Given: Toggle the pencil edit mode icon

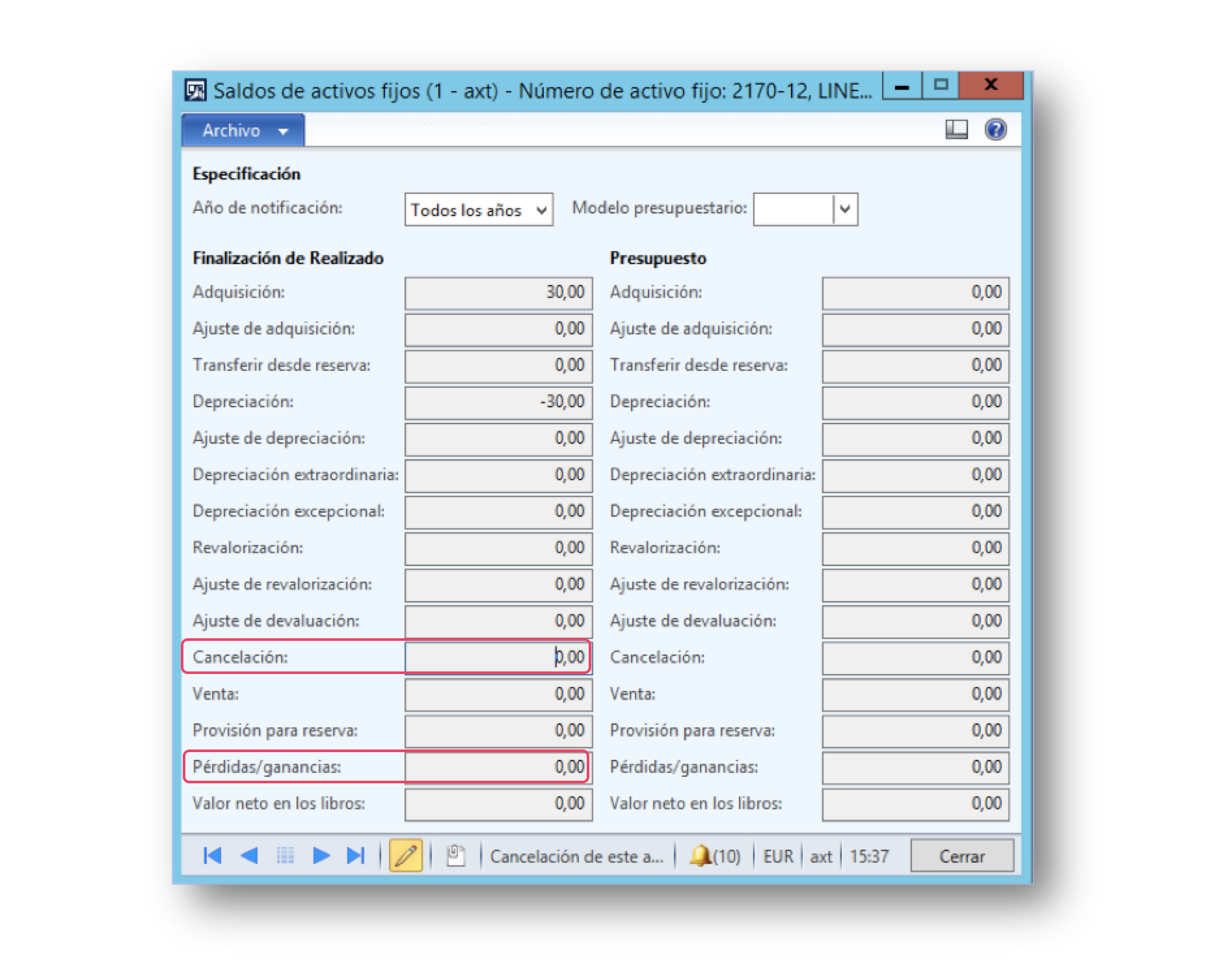Looking at the screenshot, I should click(405, 856).
